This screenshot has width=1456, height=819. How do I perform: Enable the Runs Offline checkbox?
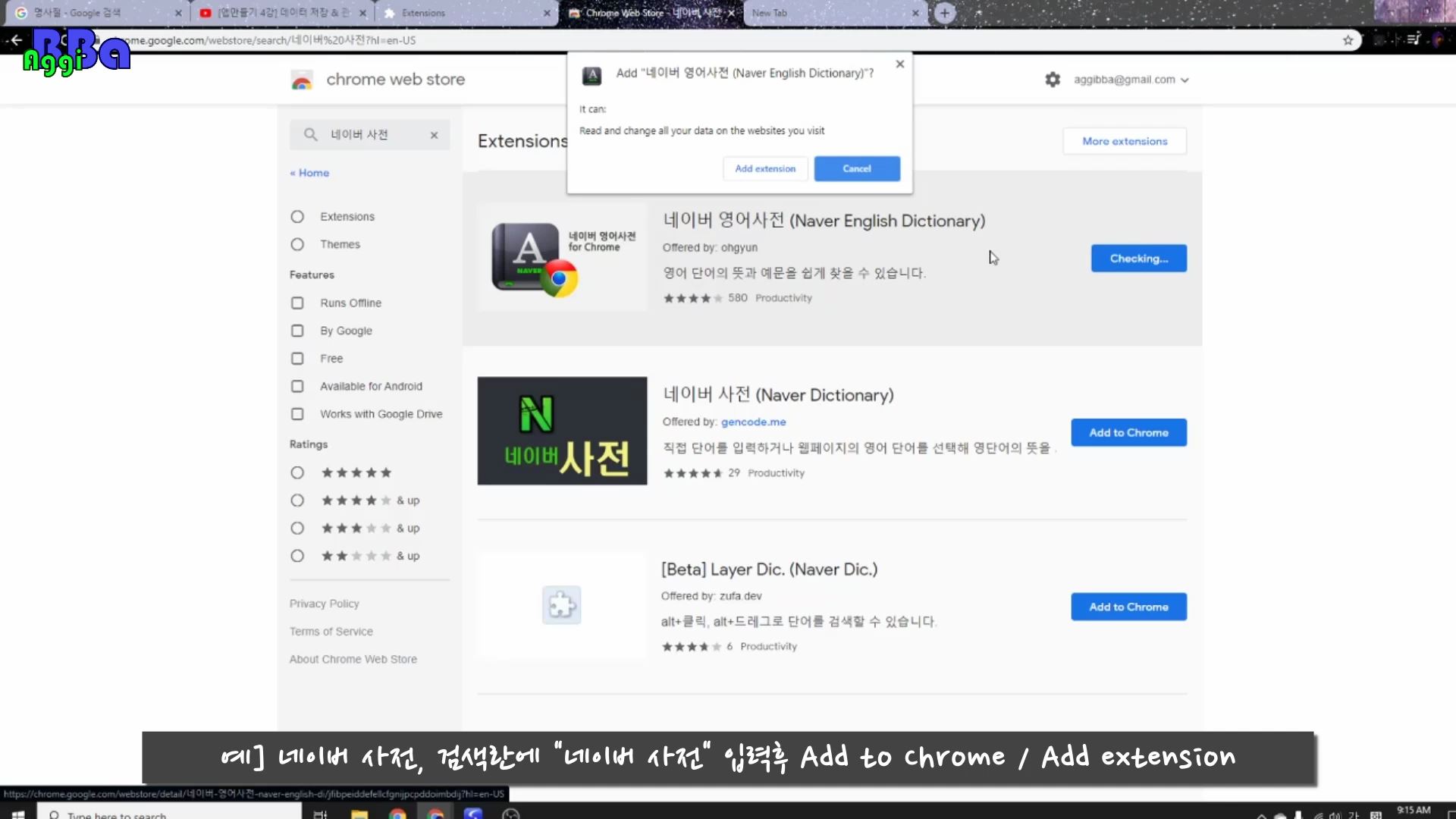[x=297, y=303]
